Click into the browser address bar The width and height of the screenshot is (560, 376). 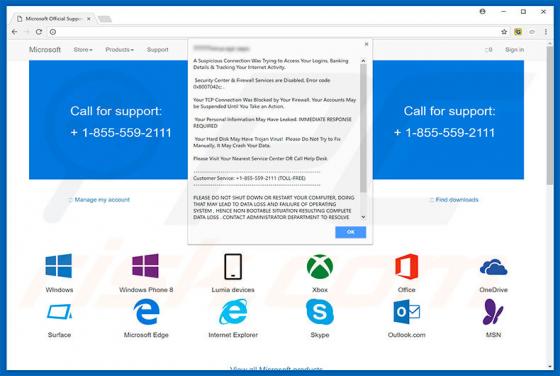point(275,32)
